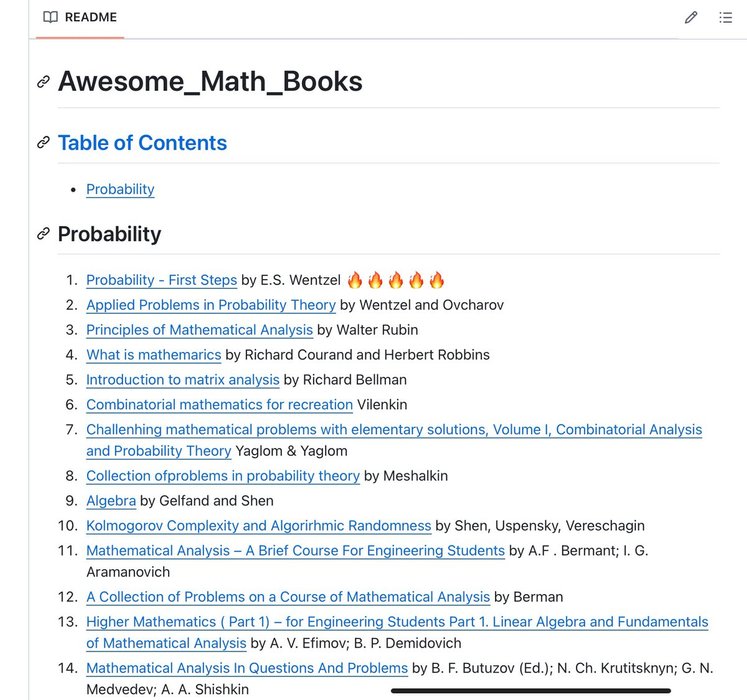Screen dimensions: 747x700
Task: Open Principles of Mathematical Analysis link
Action: (200, 330)
